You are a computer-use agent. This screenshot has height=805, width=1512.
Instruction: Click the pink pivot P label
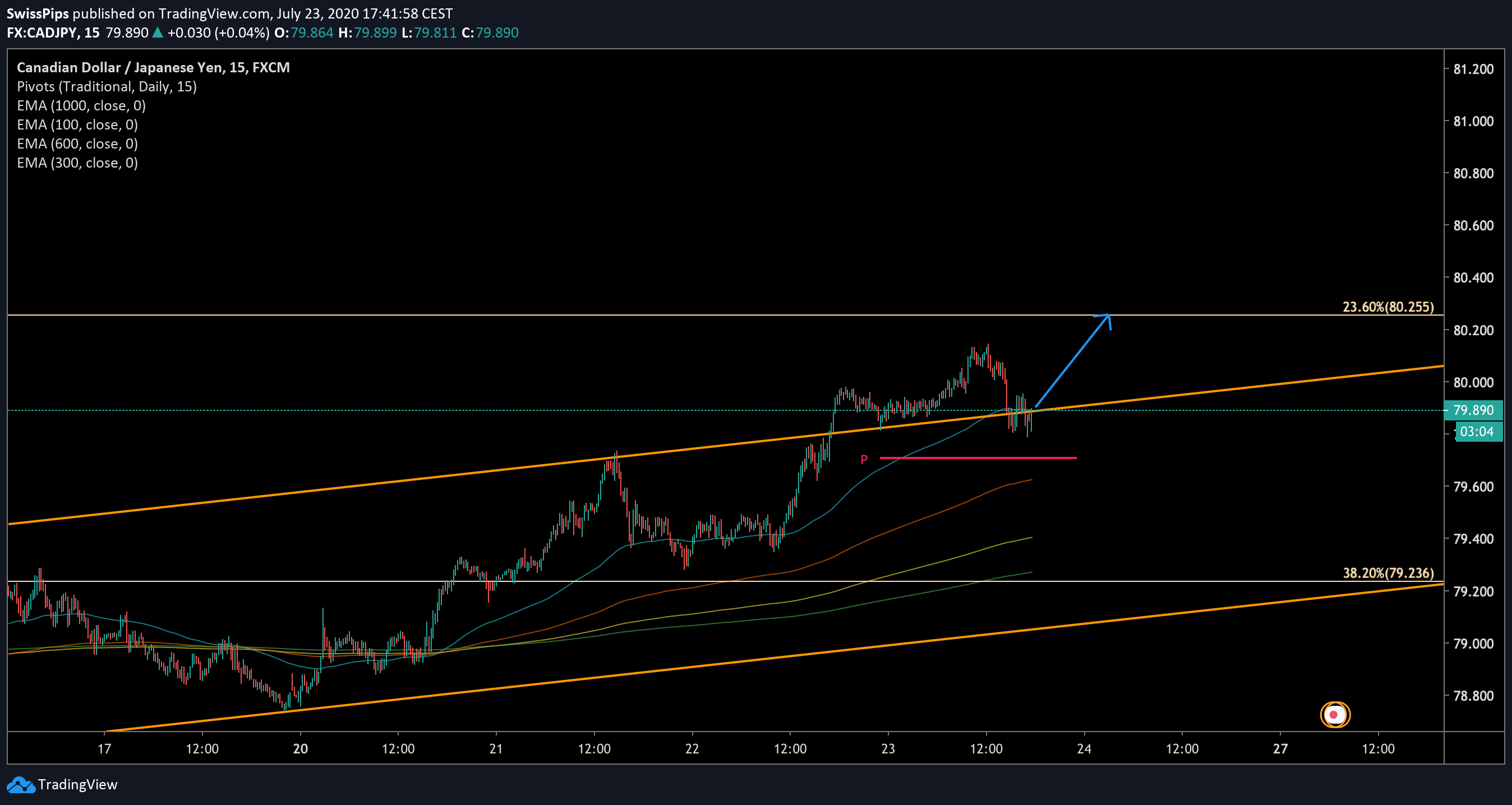pyautogui.click(x=864, y=460)
